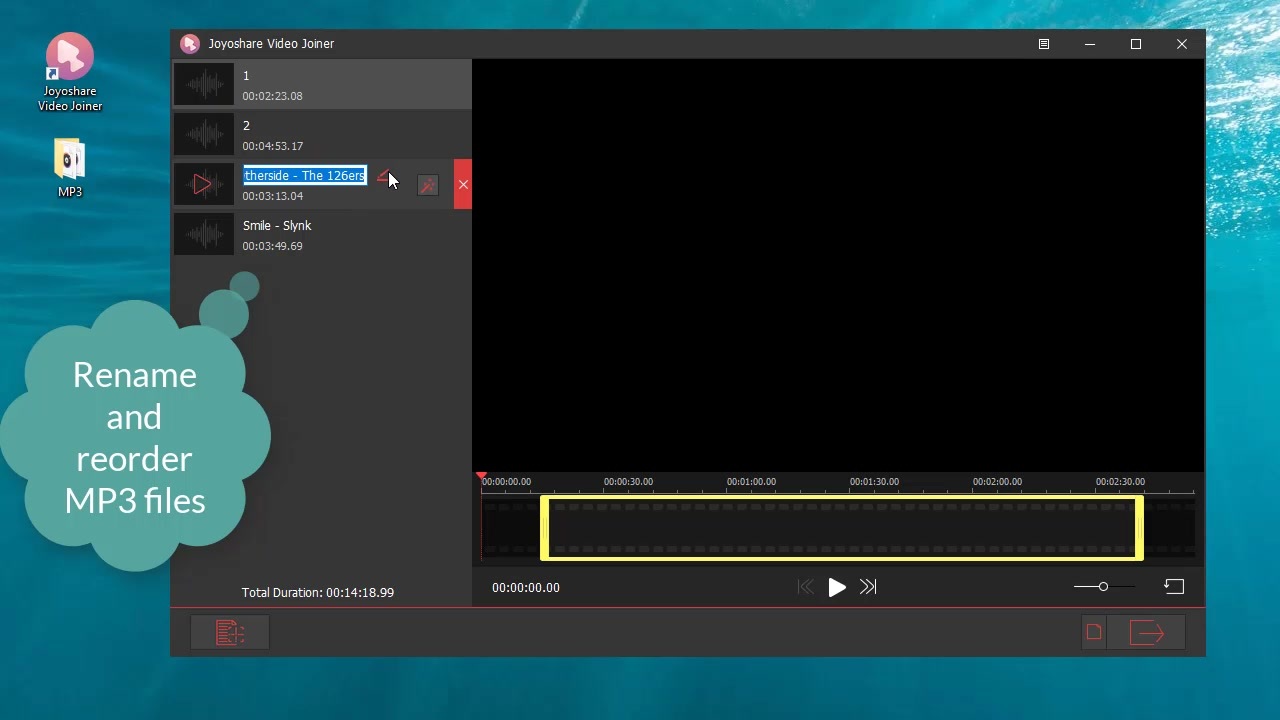Open the output format button
The width and height of the screenshot is (1280, 720).
[1094, 633]
